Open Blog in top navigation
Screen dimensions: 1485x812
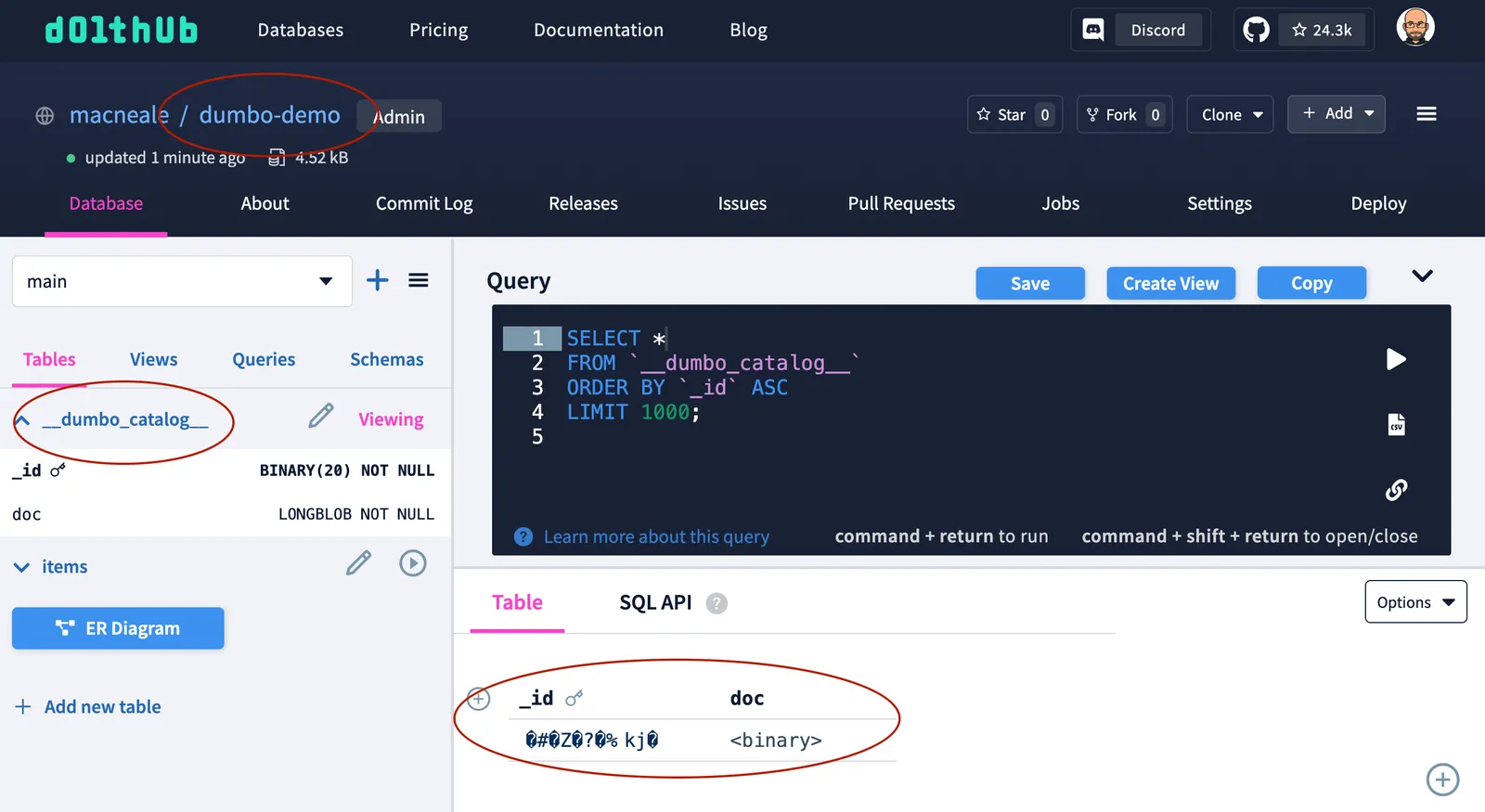click(748, 30)
